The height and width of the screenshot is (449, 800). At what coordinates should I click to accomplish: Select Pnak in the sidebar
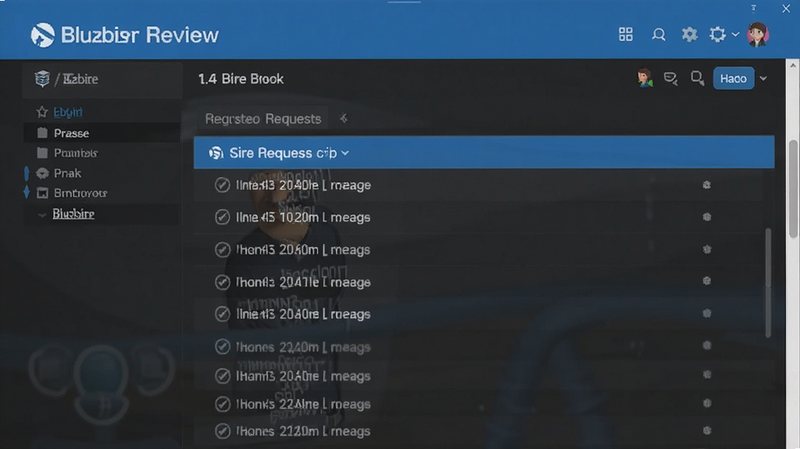(102, 173)
